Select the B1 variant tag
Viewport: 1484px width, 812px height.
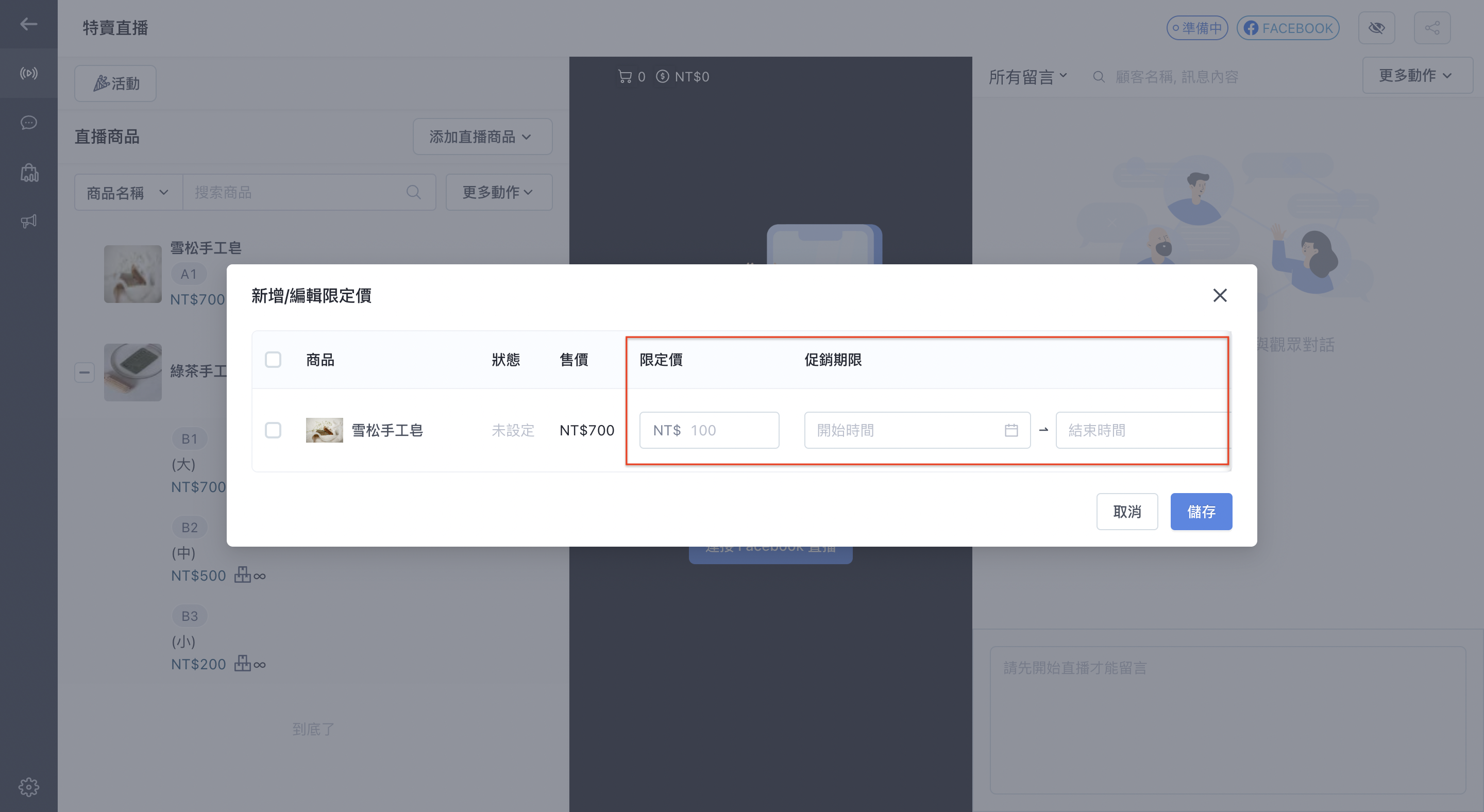point(189,439)
